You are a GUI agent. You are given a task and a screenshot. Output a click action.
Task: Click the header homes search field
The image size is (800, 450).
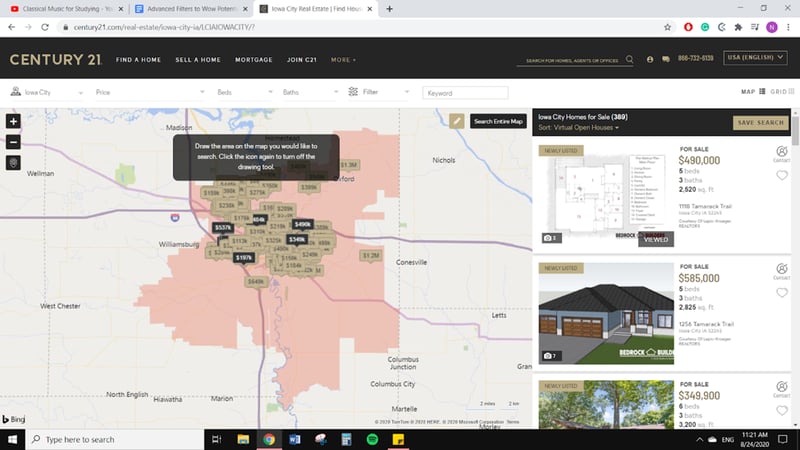click(572, 60)
